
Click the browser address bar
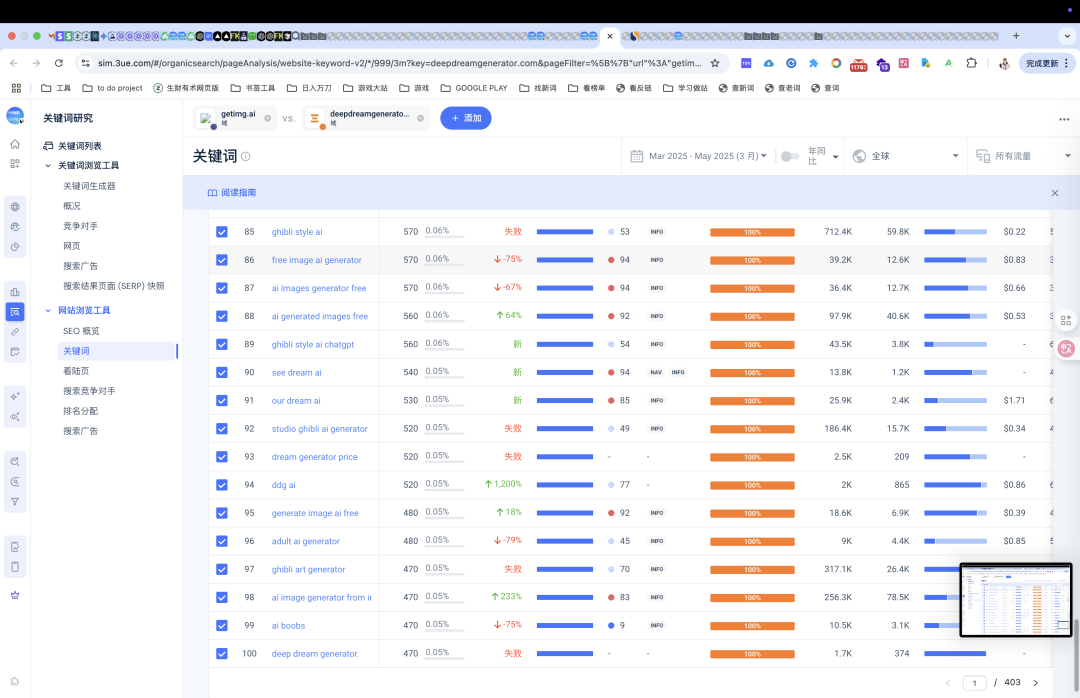(x=399, y=63)
